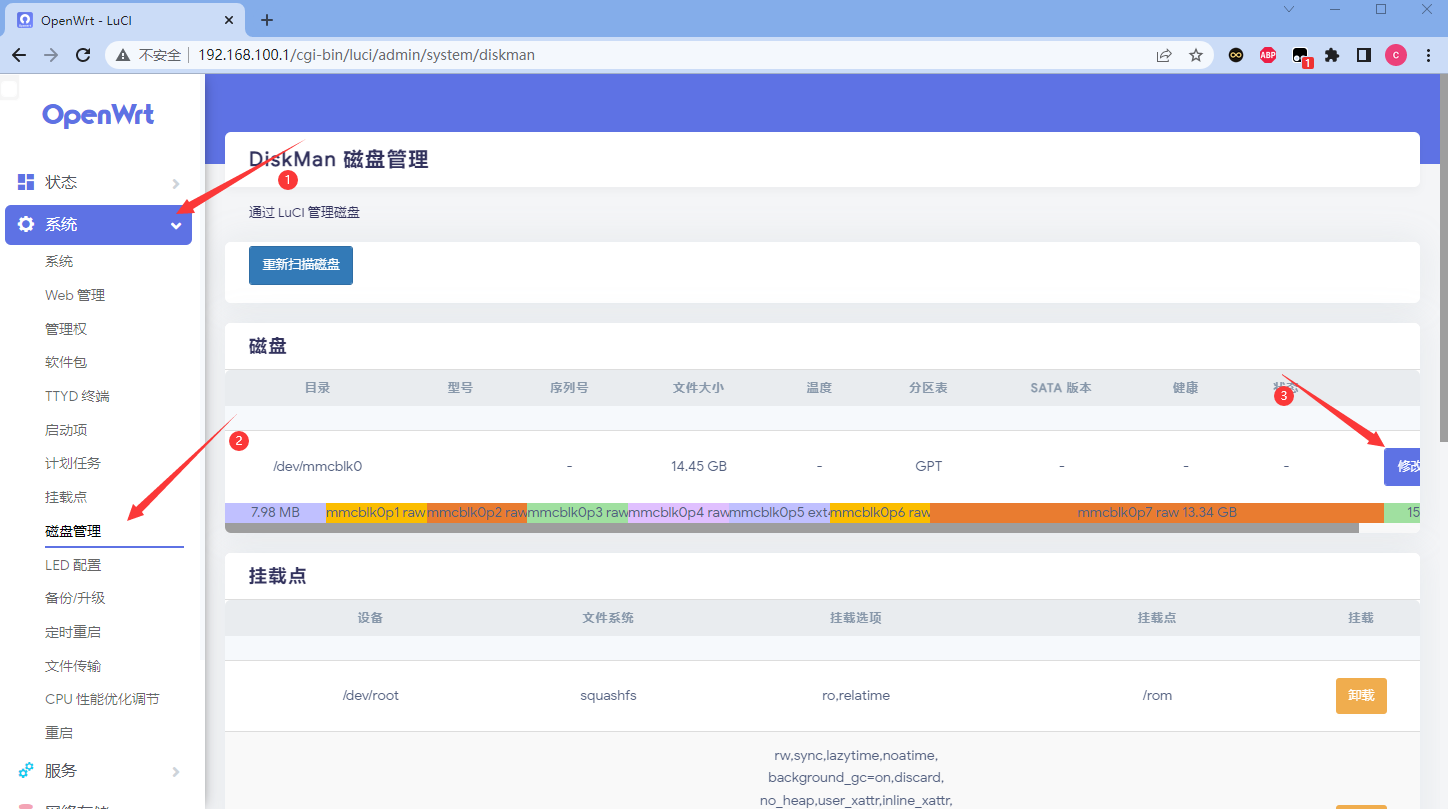Click the GPT partition table cell

pyautogui.click(x=928, y=466)
